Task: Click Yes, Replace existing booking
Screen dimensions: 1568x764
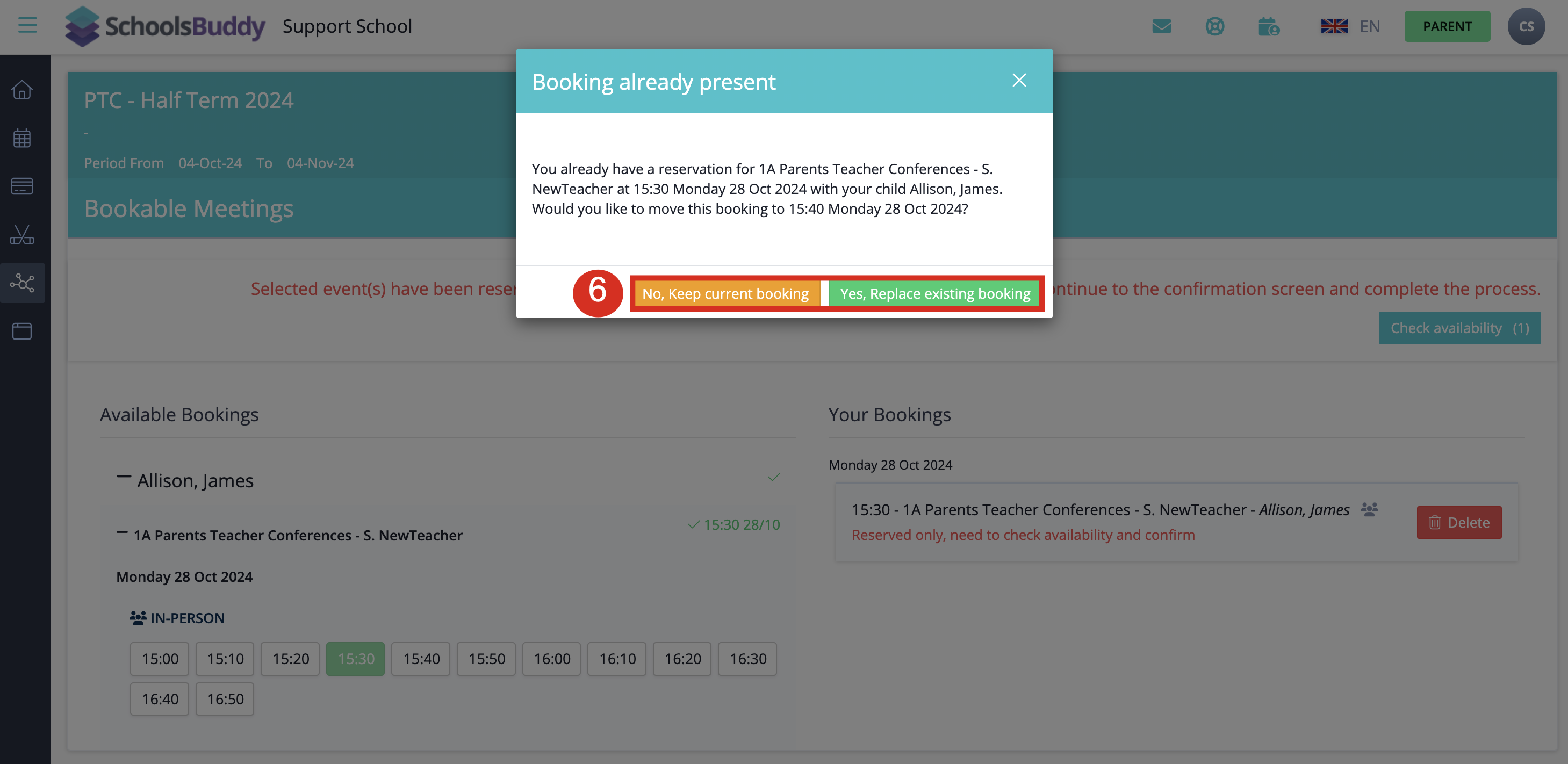Action: tap(934, 293)
